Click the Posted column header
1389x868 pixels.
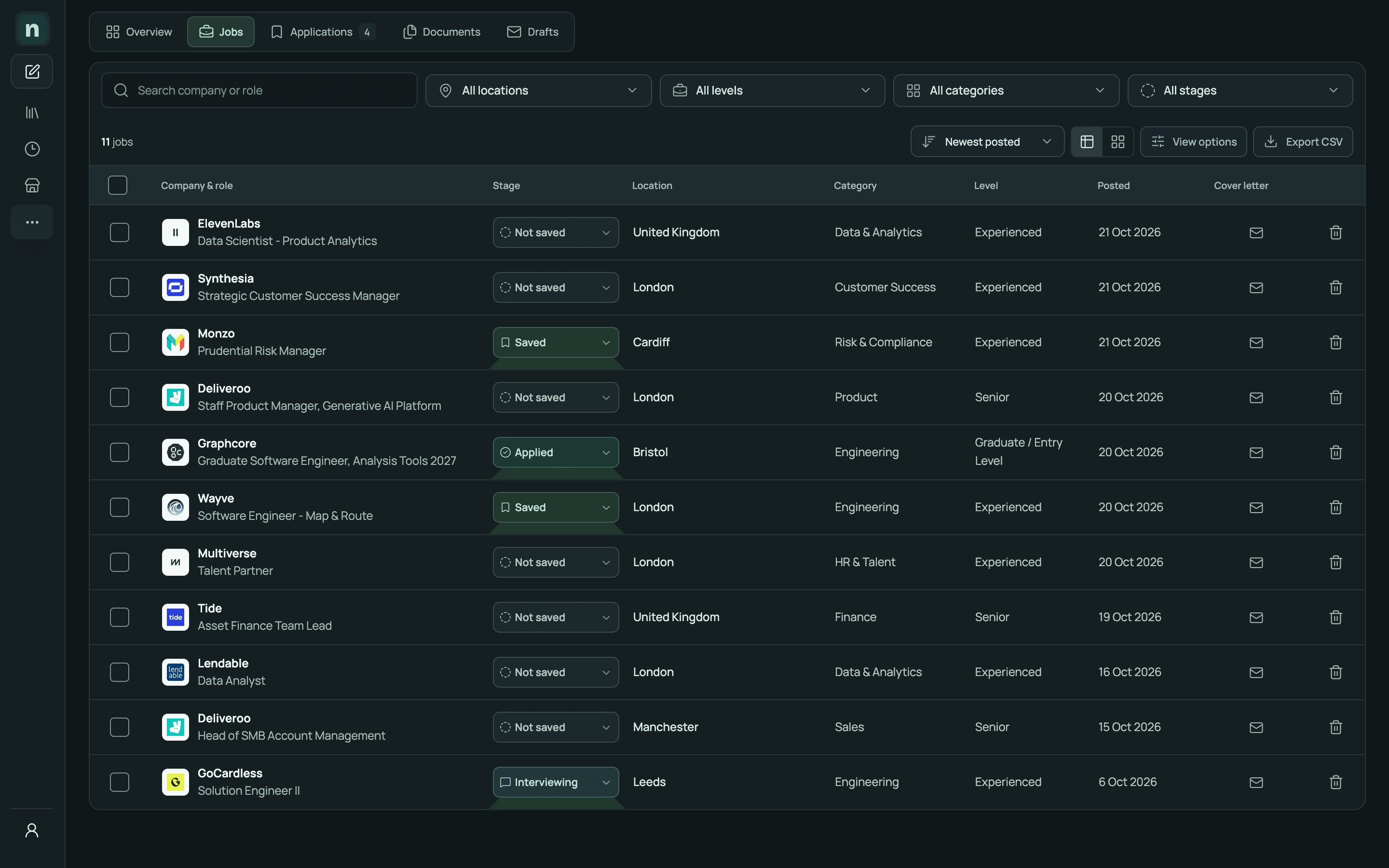click(1114, 186)
